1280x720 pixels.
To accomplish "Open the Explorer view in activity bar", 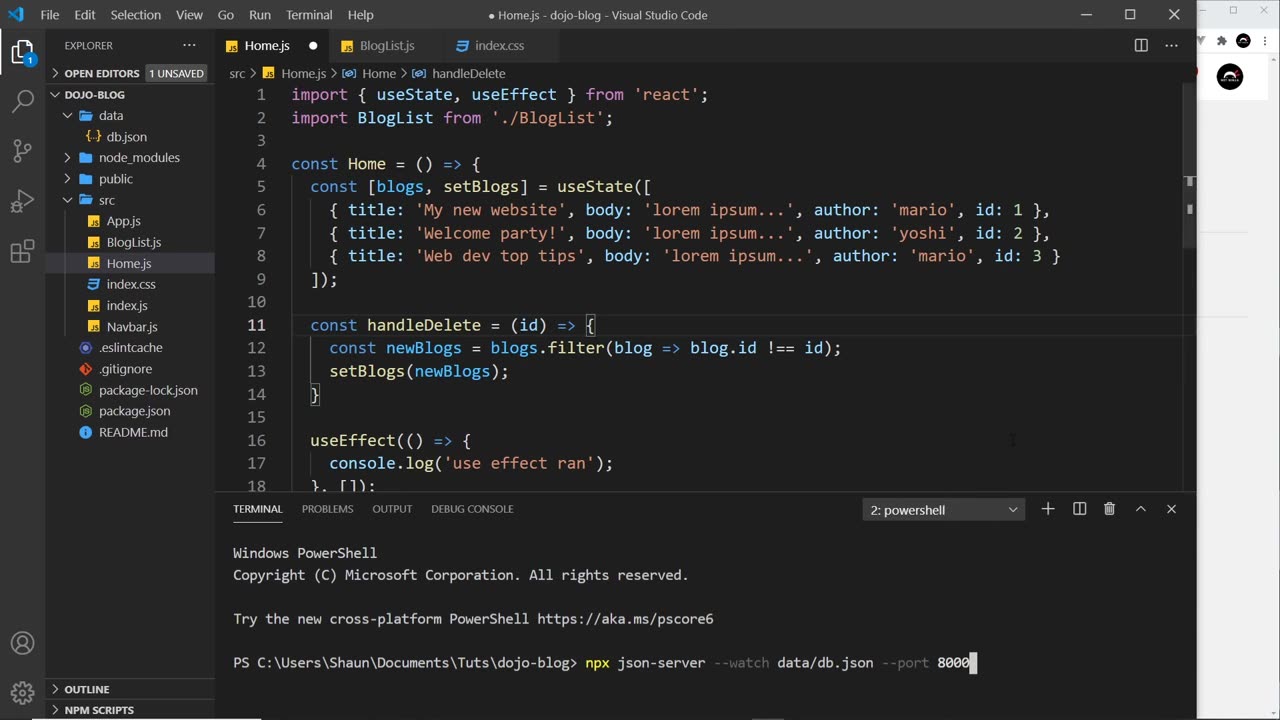I will (22, 52).
